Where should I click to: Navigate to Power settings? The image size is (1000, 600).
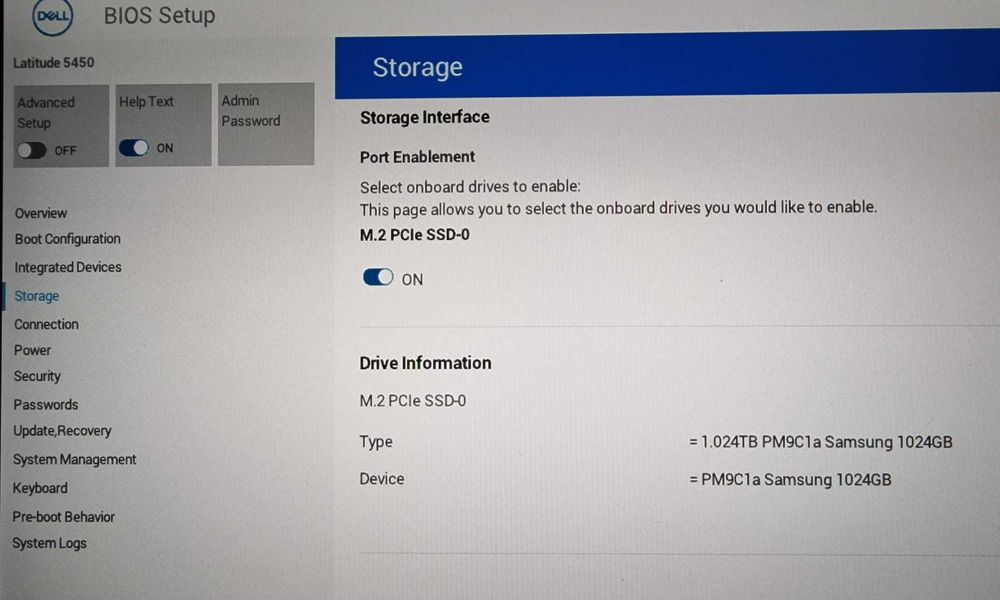tap(32, 350)
